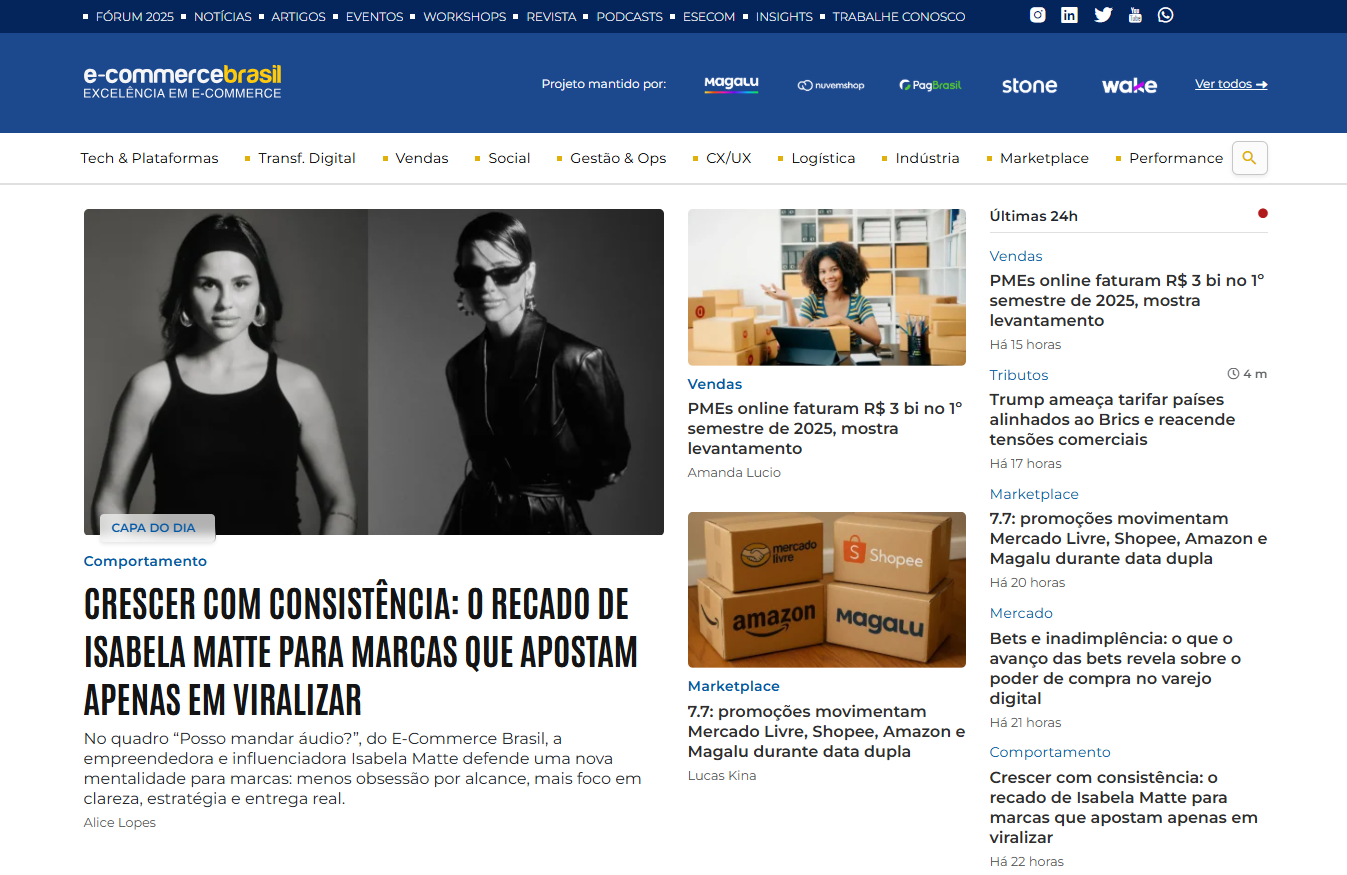This screenshot has height=875, width=1347.
Task: Select Logística in category navigation
Action: (823, 158)
